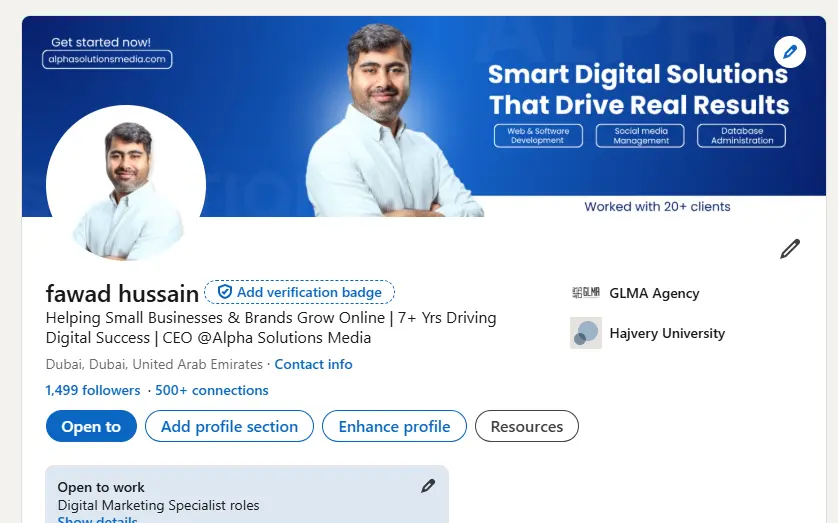Edit the Open to work card pencil
This screenshot has width=838, height=523.
tap(428, 486)
